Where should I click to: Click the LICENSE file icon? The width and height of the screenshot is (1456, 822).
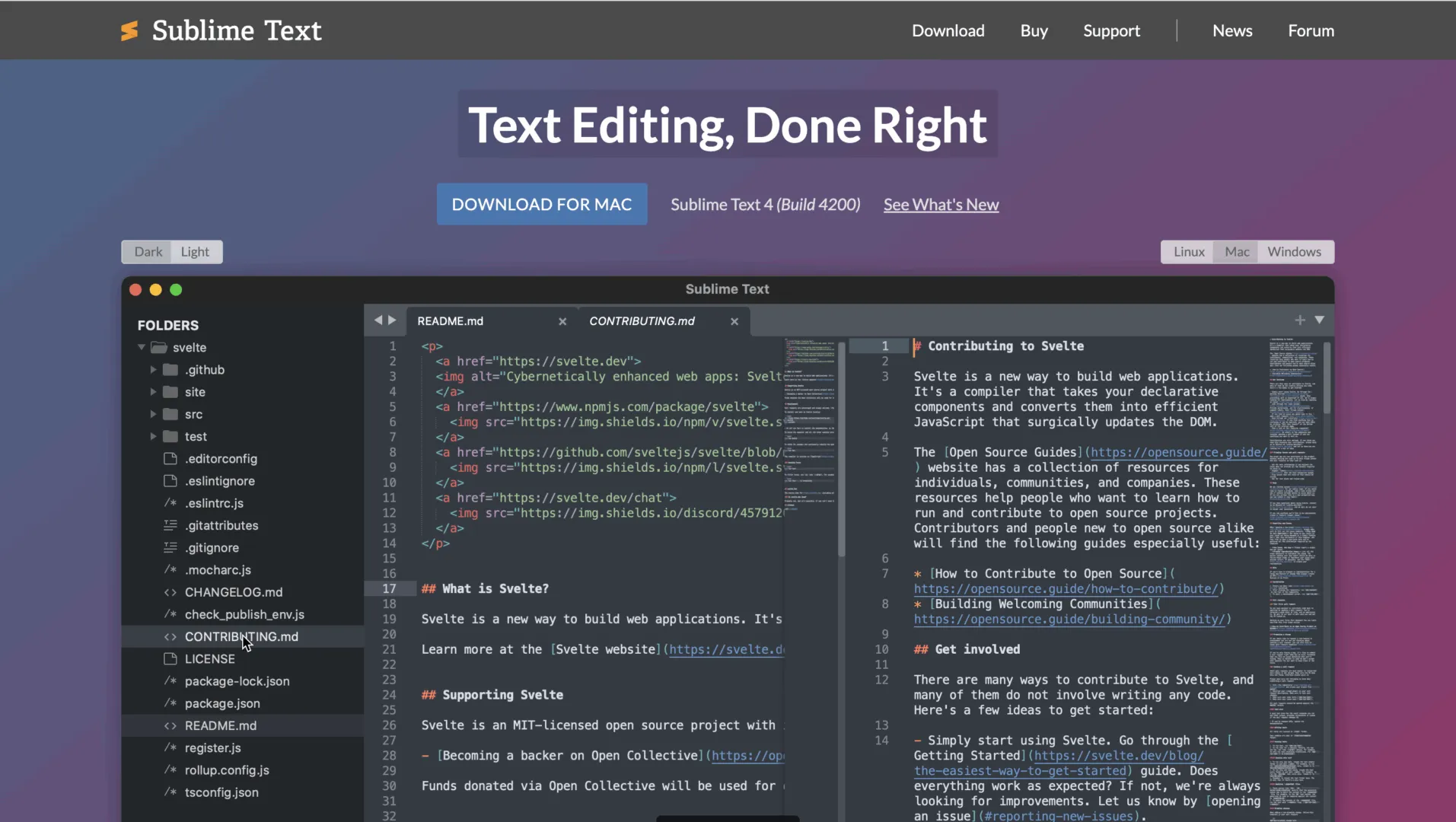tap(170, 658)
